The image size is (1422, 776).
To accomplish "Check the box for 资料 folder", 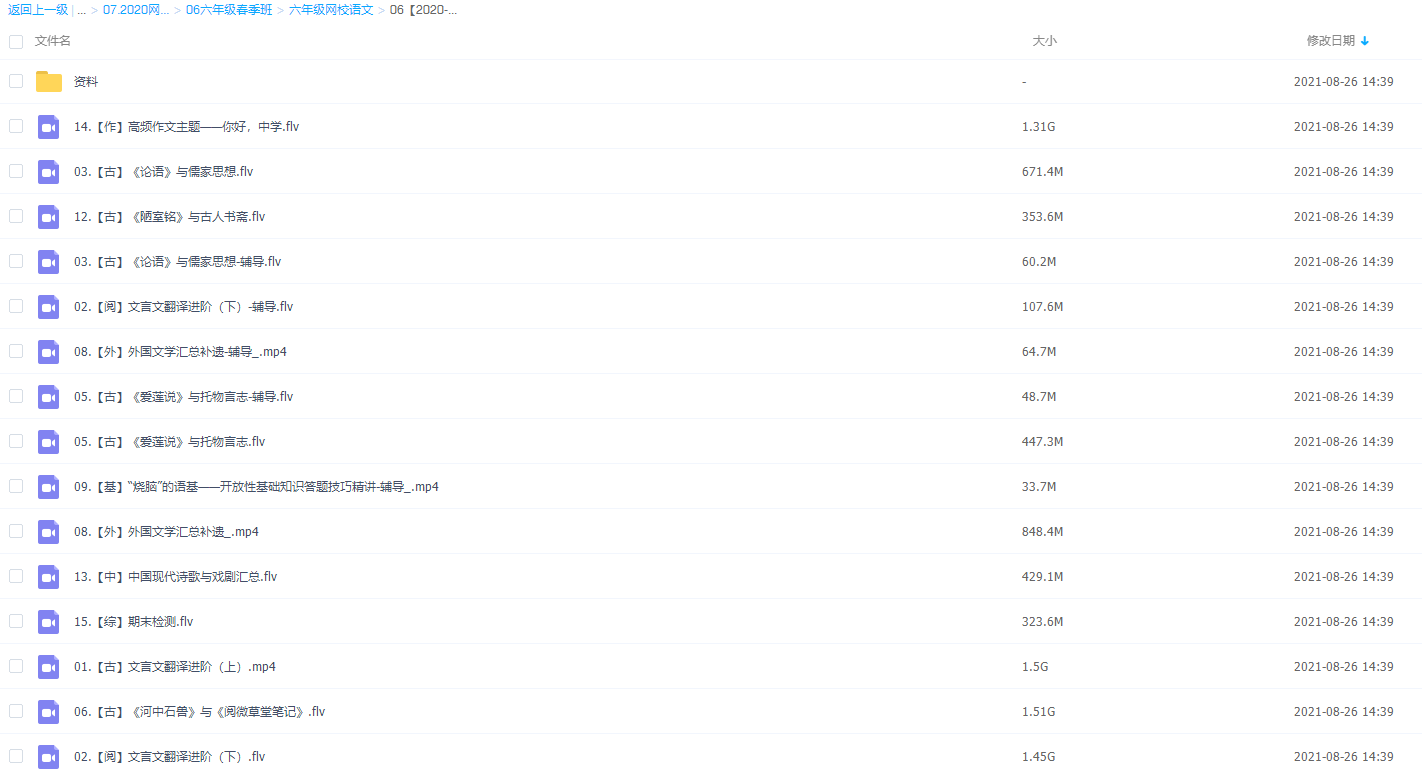I will coord(16,81).
